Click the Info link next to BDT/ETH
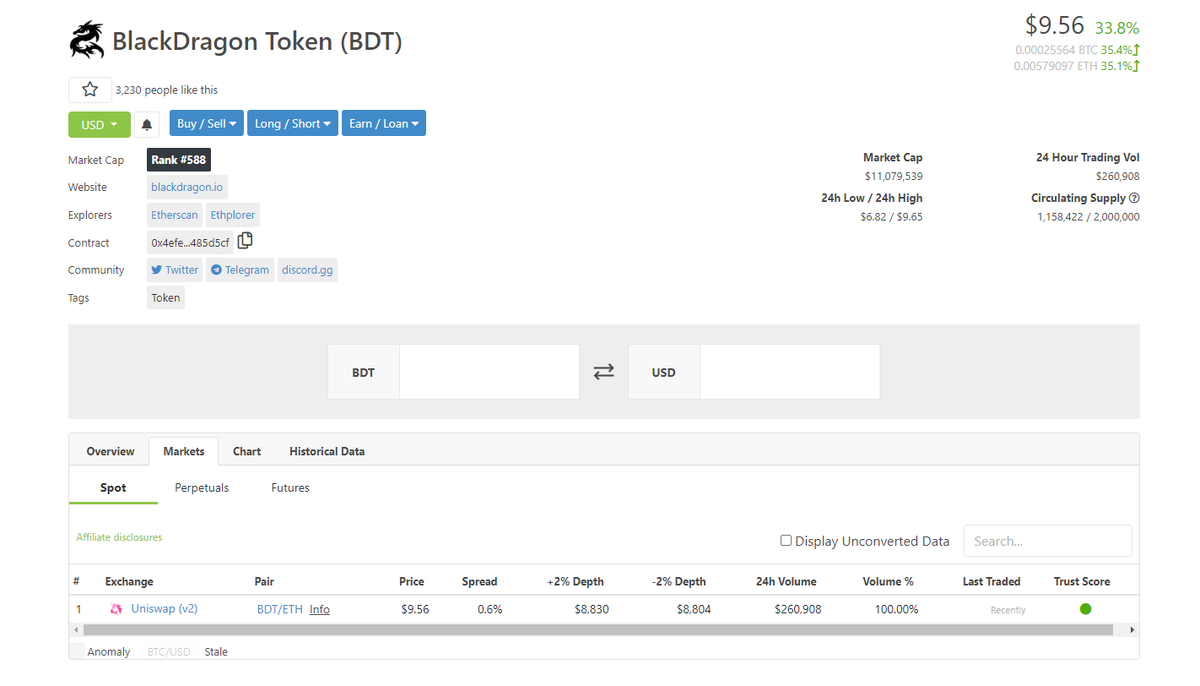Screen dimensions: 1200x686 click(x=319, y=609)
